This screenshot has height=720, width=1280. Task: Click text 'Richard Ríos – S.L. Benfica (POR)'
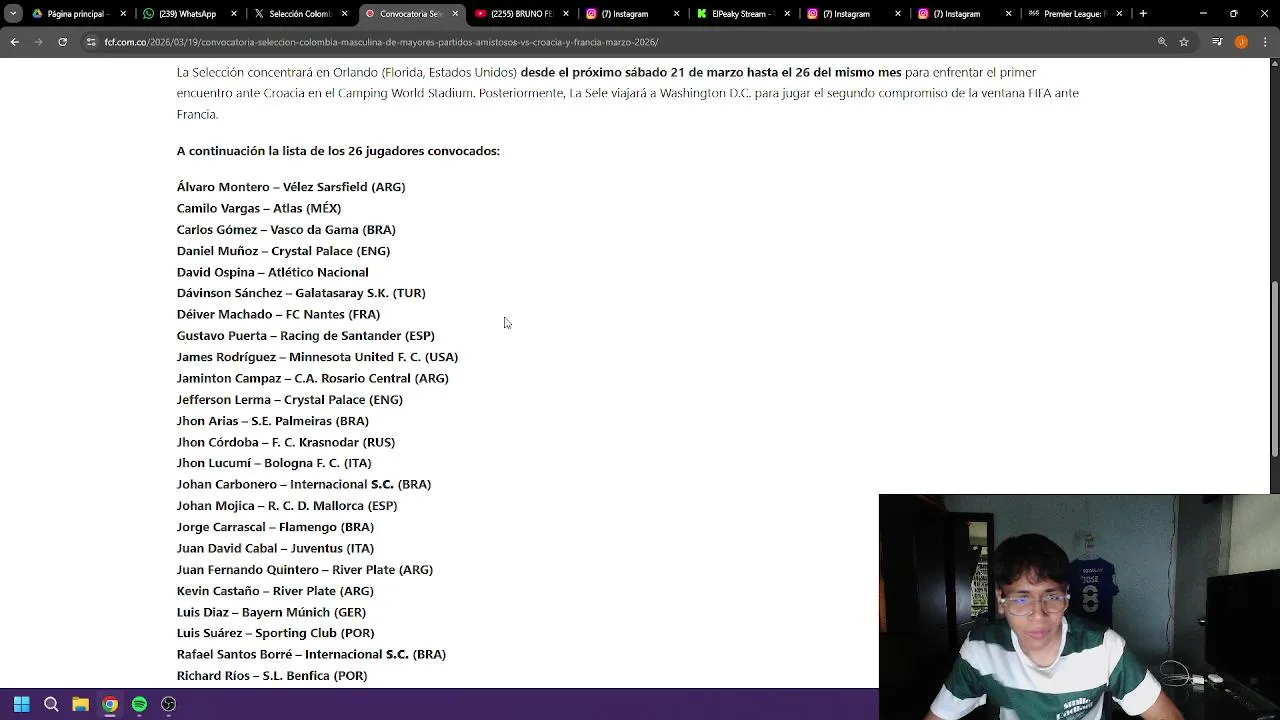[272, 676]
